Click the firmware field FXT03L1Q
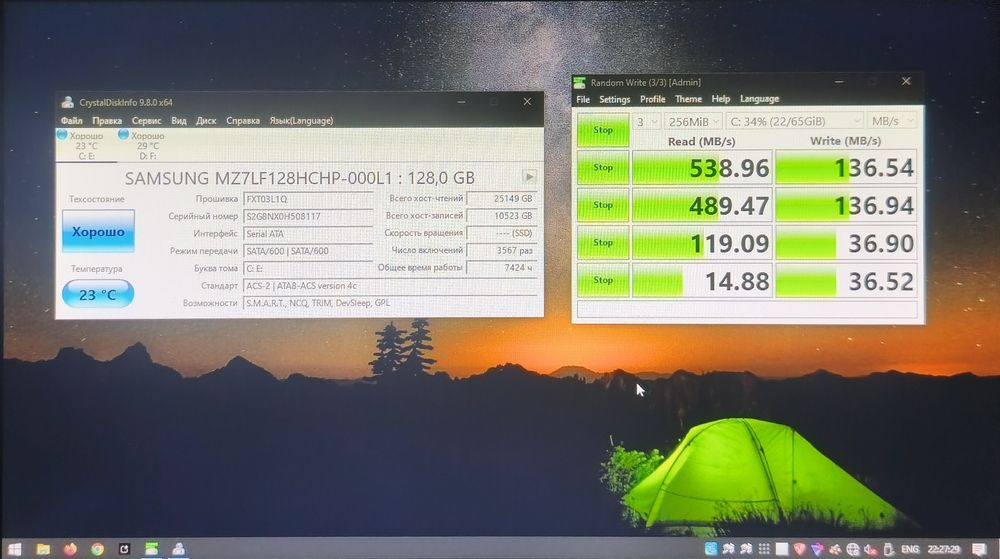This screenshot has width=1000, height=559. pos(308,199)
